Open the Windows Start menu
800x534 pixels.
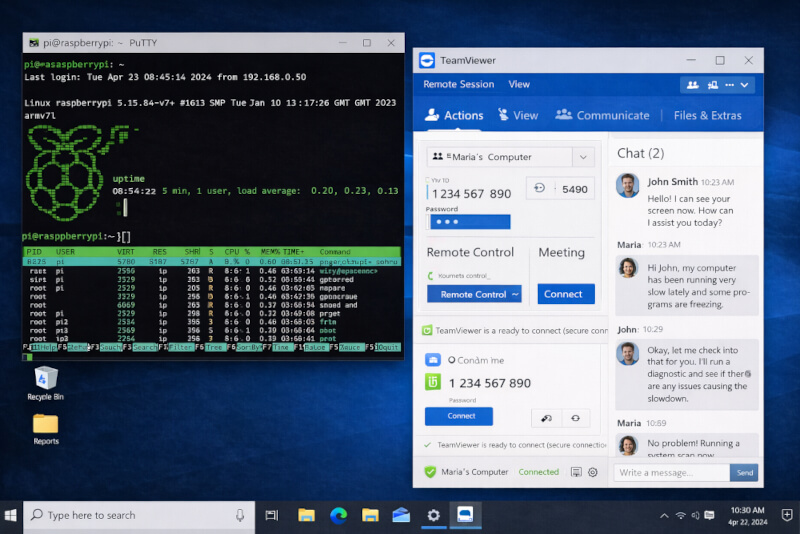click(11, 515)
